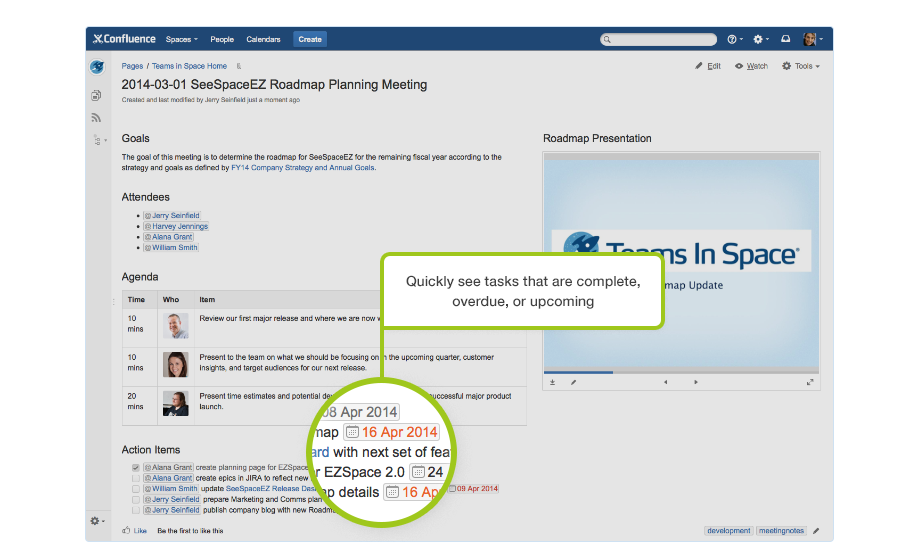Go to the previous presentation slide

click(x=665, y=382)
